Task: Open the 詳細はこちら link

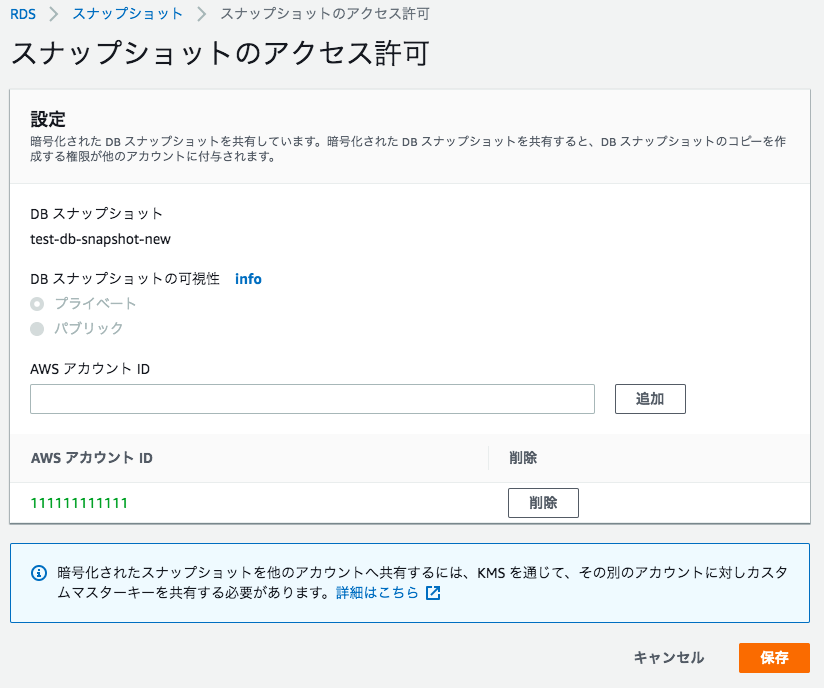Action: pos(377,593)
